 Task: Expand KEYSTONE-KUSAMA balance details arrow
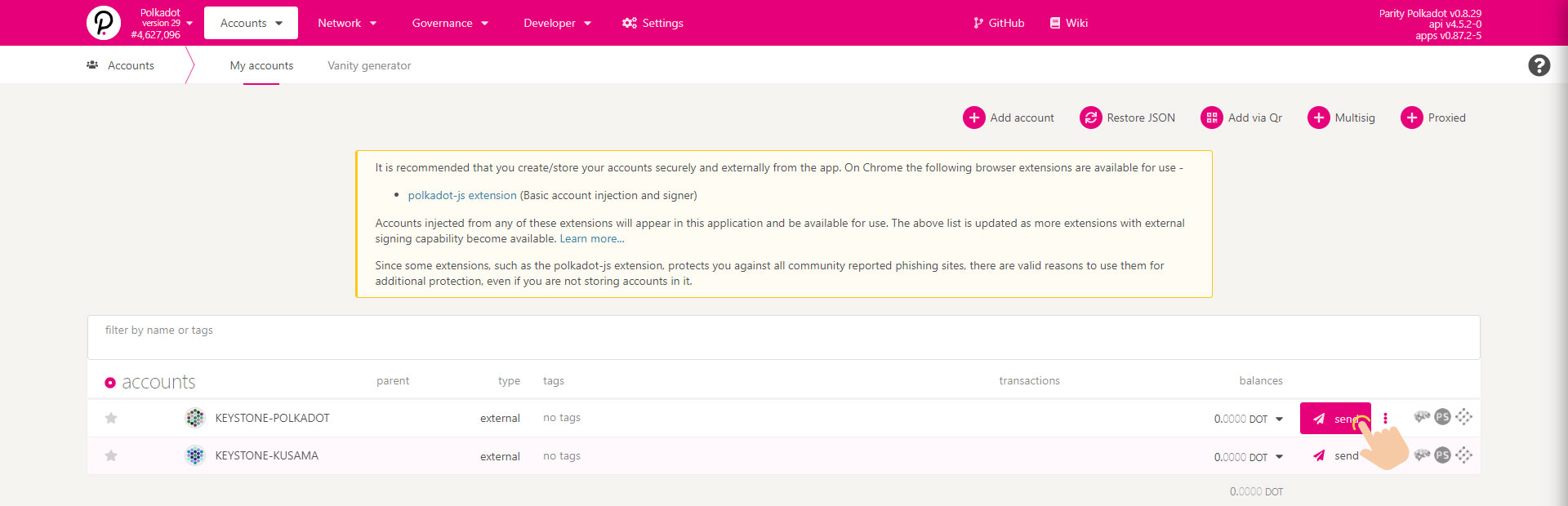[x=1279, y=457]
